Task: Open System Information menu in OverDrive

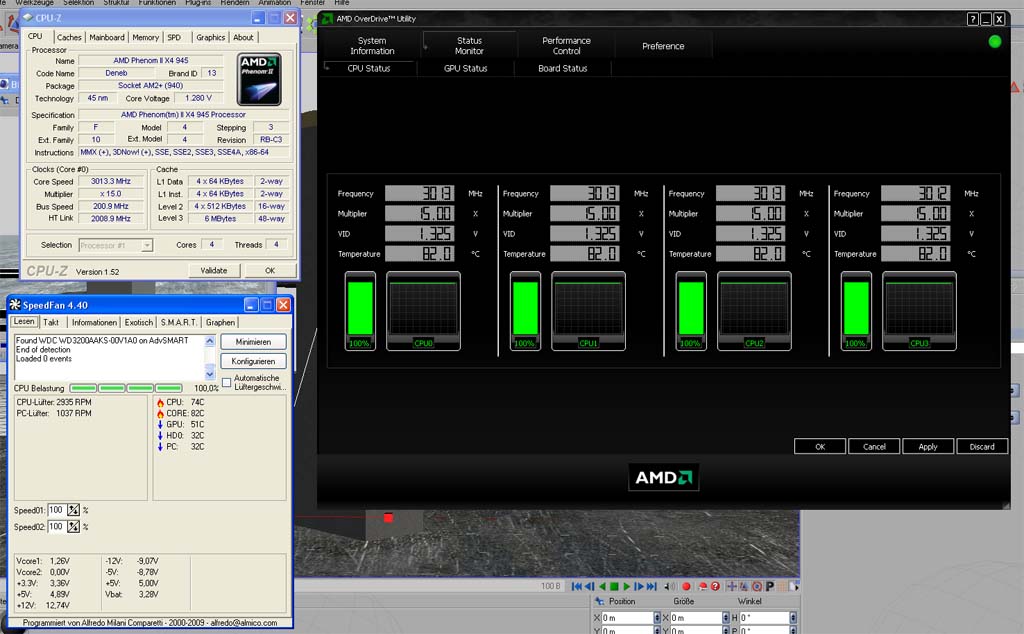Action: [372, 46]
